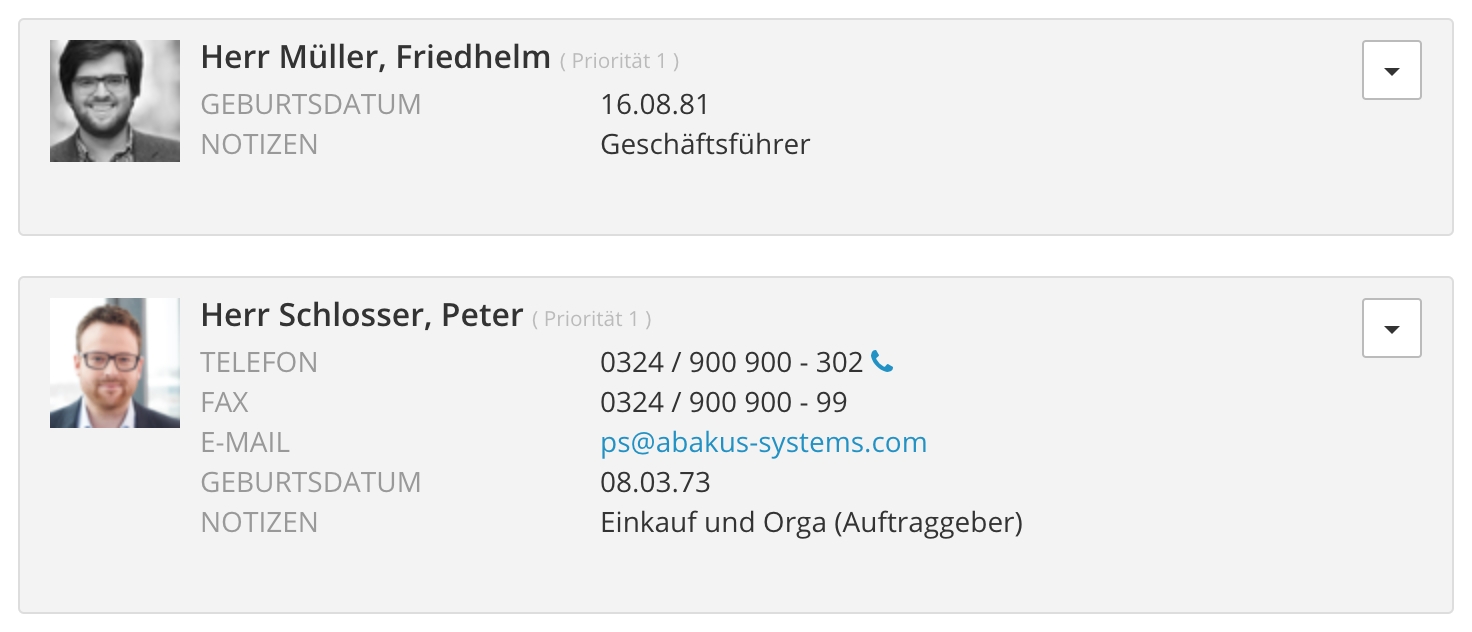
Task: Click the Priorität 1 label beside Schlosser
Action: tap(591, 319)
